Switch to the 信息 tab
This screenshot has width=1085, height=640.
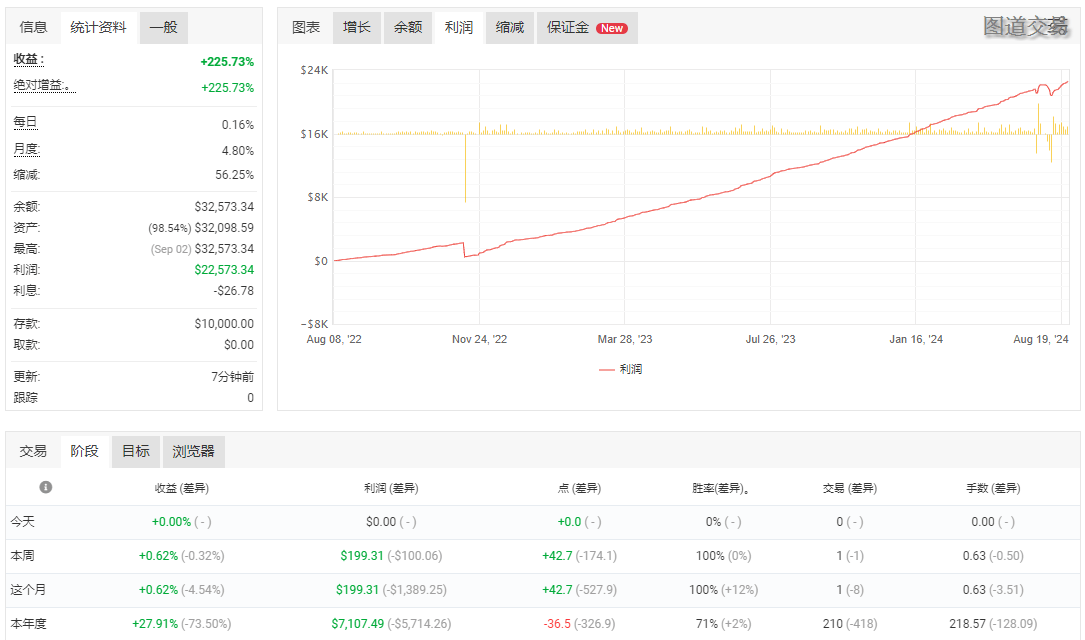[33, 28]
